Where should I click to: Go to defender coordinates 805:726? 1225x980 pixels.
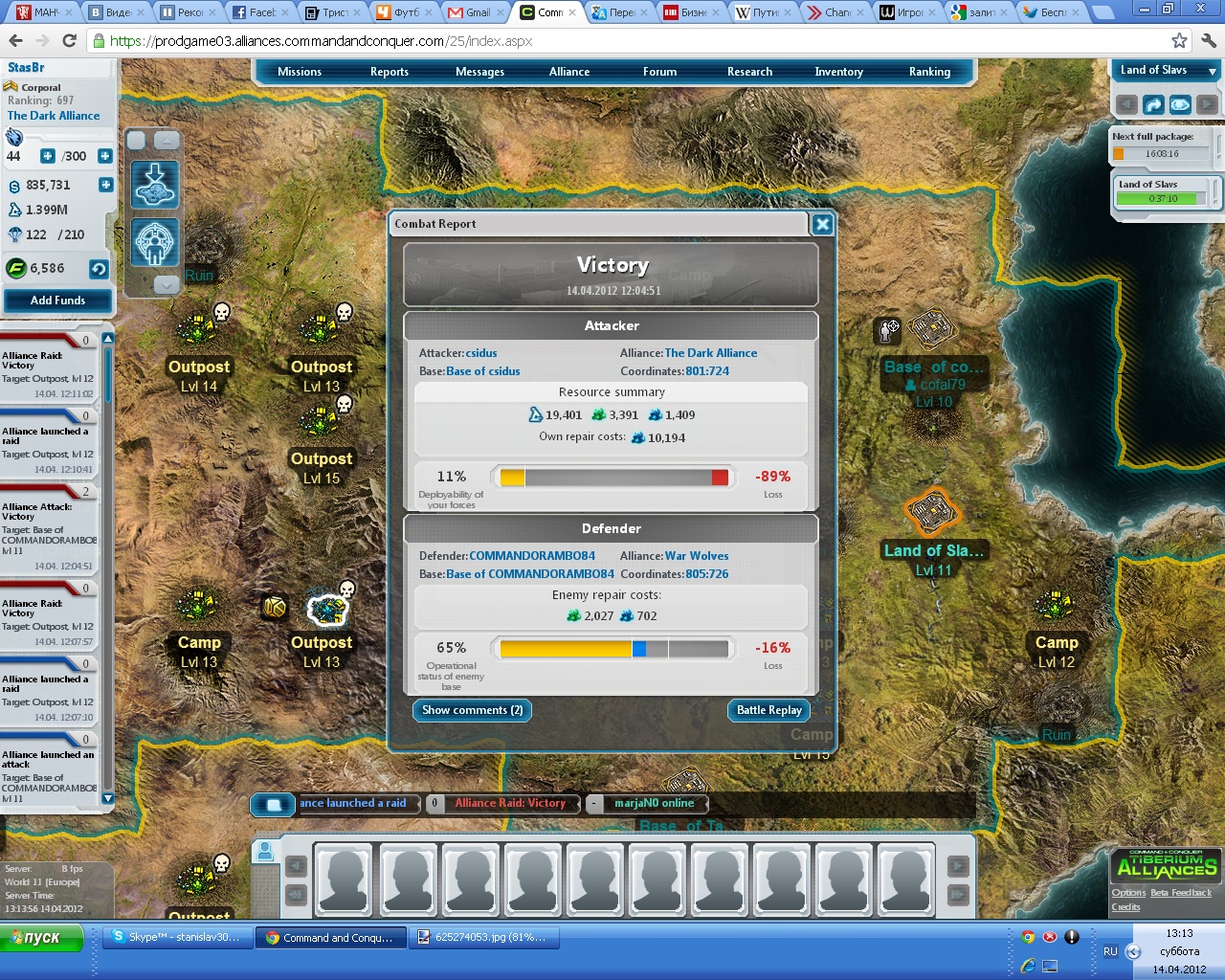click(707, 574)
